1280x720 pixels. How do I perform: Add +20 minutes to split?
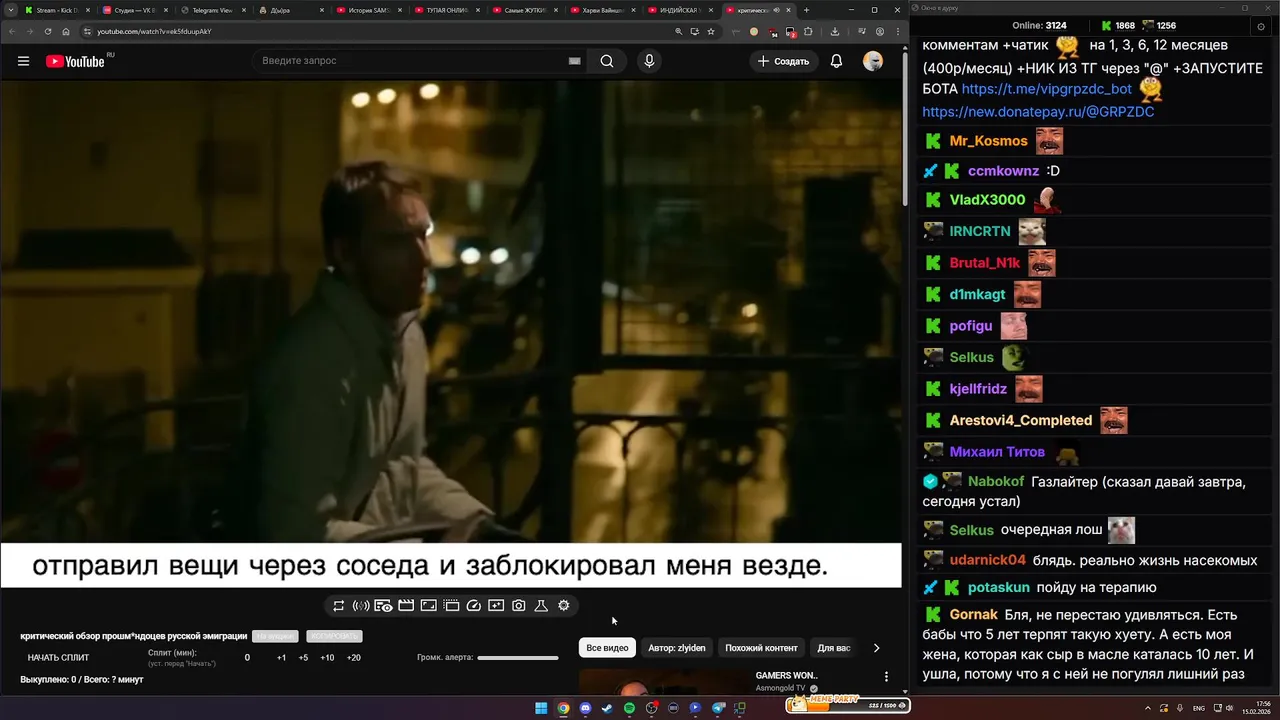353,658
